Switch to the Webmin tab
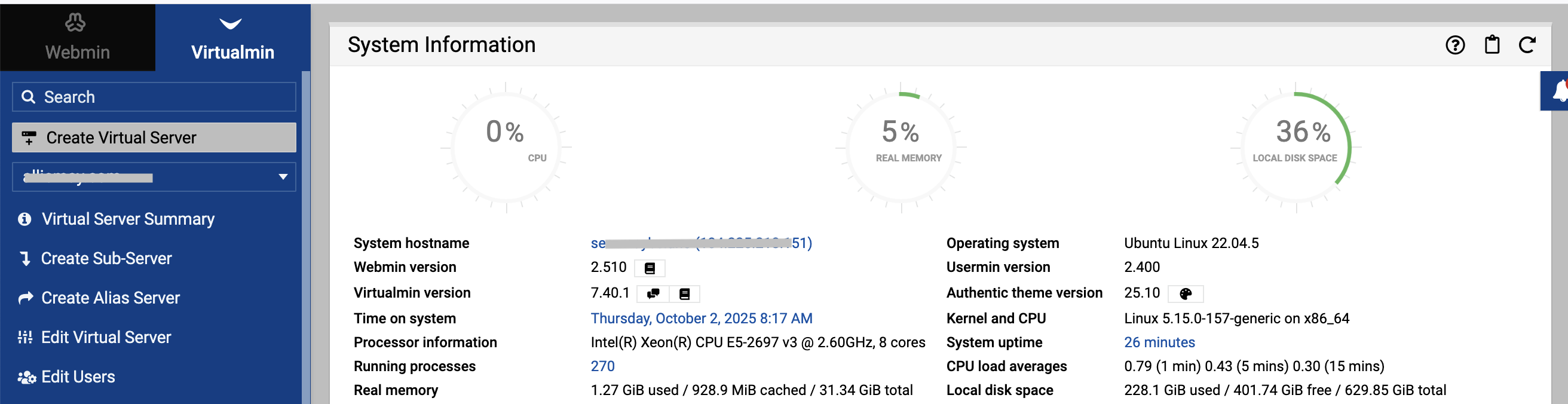Screen dimensions: 1568x404 pyautogui.click(x=77, y=38)
